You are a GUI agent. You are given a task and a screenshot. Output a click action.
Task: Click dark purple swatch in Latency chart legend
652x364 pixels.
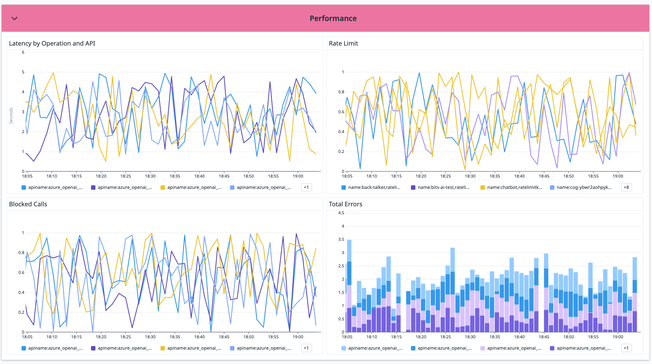[93, 188]
